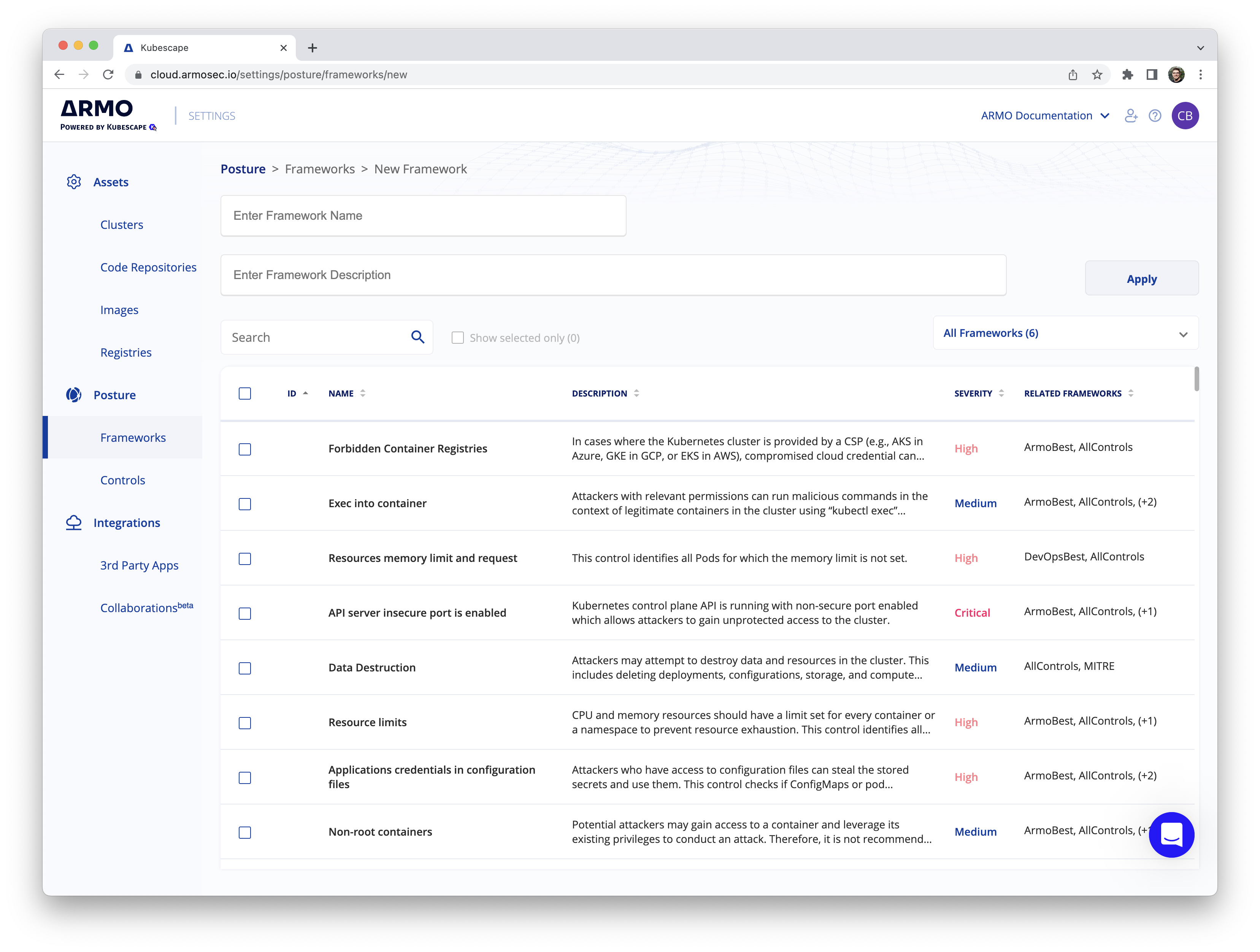Click the invite user icon
The image size is (1260, 952).
coord(1131,116)
